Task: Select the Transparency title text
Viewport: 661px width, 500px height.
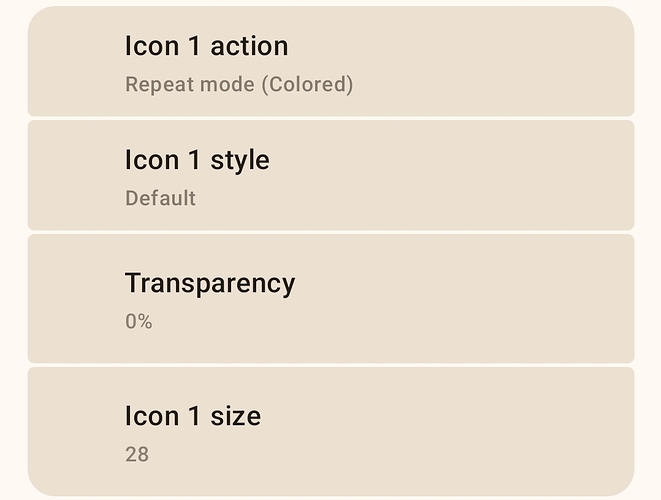Action: pyautogui.click(x=210, y=283)
